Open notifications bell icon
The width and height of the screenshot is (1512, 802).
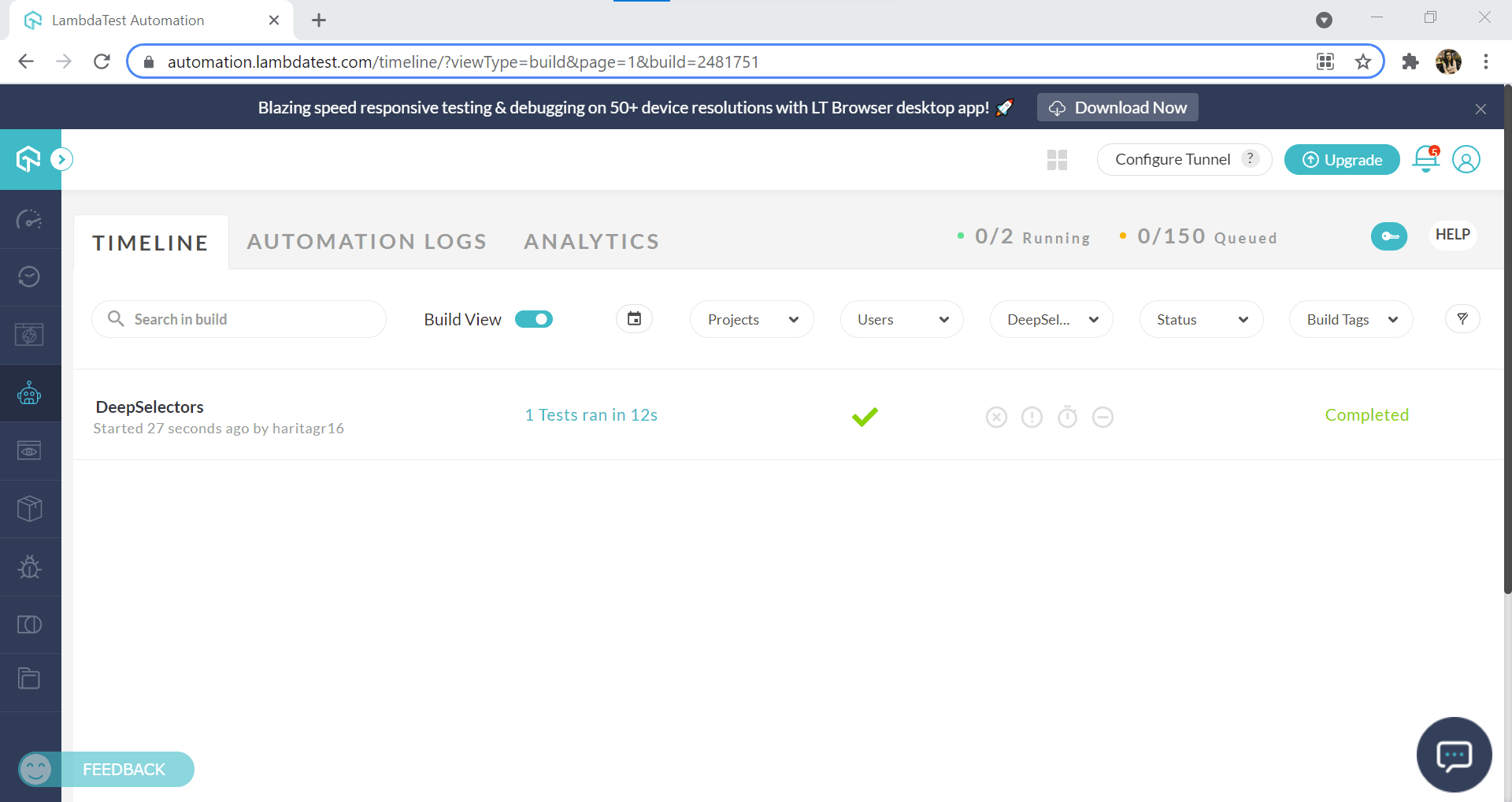click(x=1425, y=159)
